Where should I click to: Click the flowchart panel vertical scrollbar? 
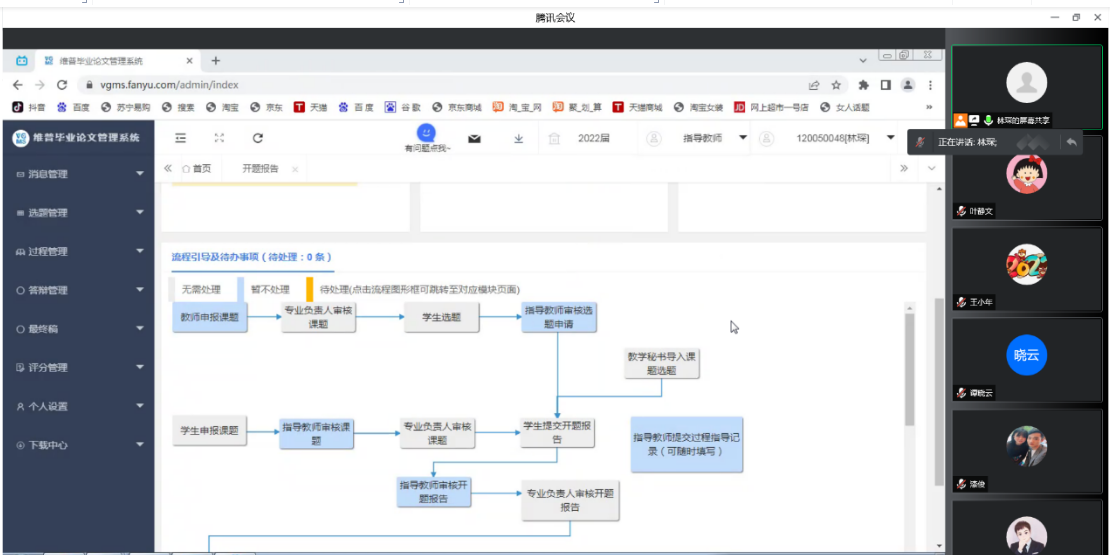coord(909,370)
